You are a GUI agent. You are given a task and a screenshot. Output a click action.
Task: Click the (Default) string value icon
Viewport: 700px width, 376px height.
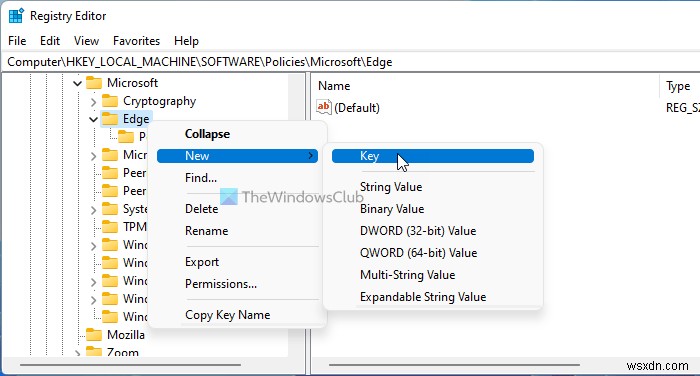pyautogui.click(x=324, y=107)
